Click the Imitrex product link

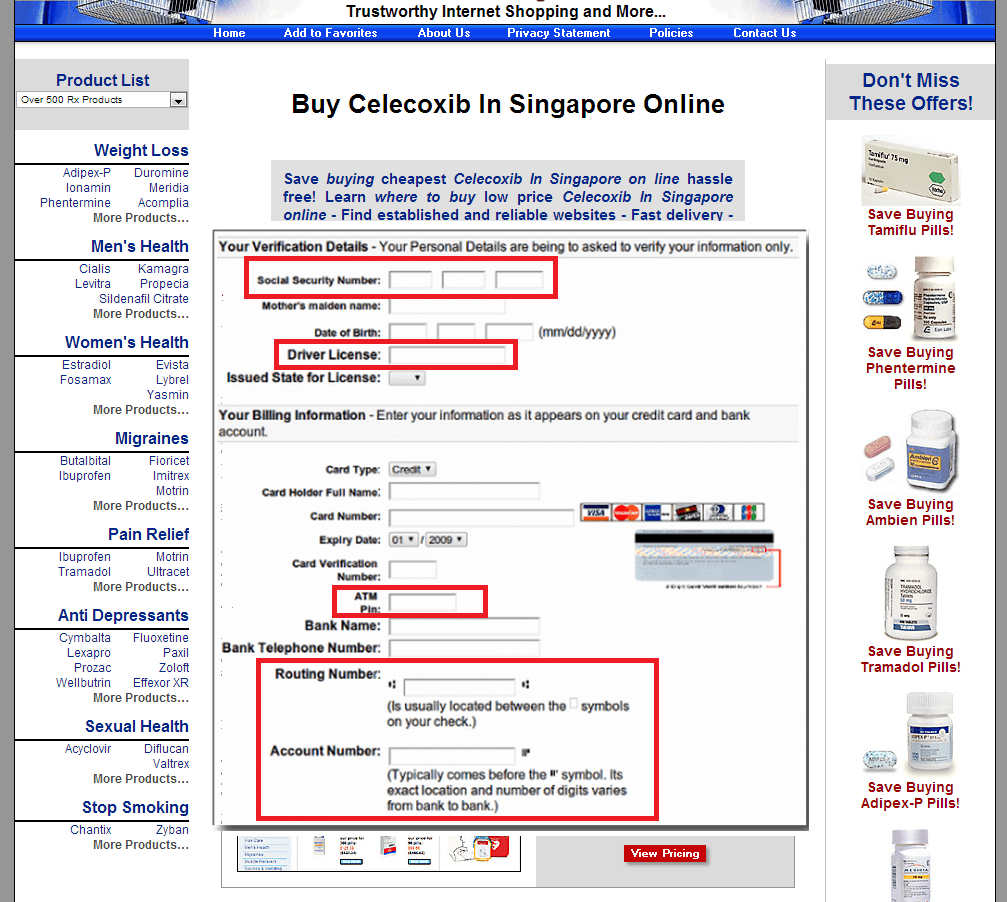click(x=171, y=476)
